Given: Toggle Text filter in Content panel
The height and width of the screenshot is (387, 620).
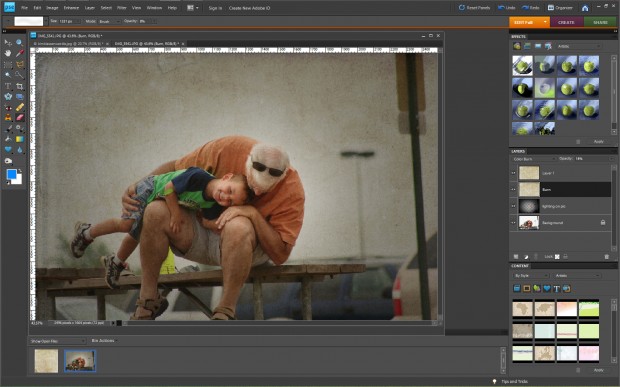Looking at the screenshot, I should coord(557,289).
